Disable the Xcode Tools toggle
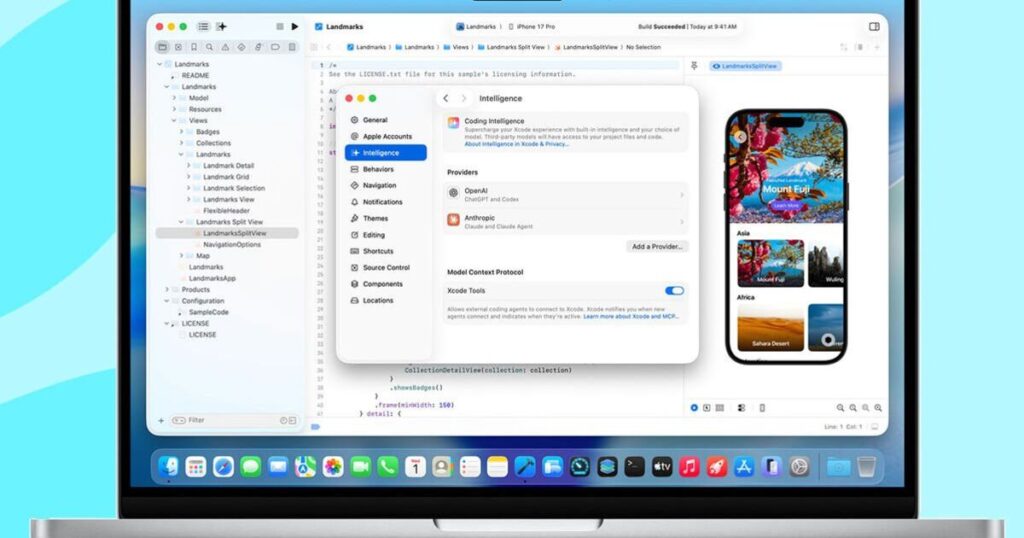The image size is (1024, 538). 674,291
